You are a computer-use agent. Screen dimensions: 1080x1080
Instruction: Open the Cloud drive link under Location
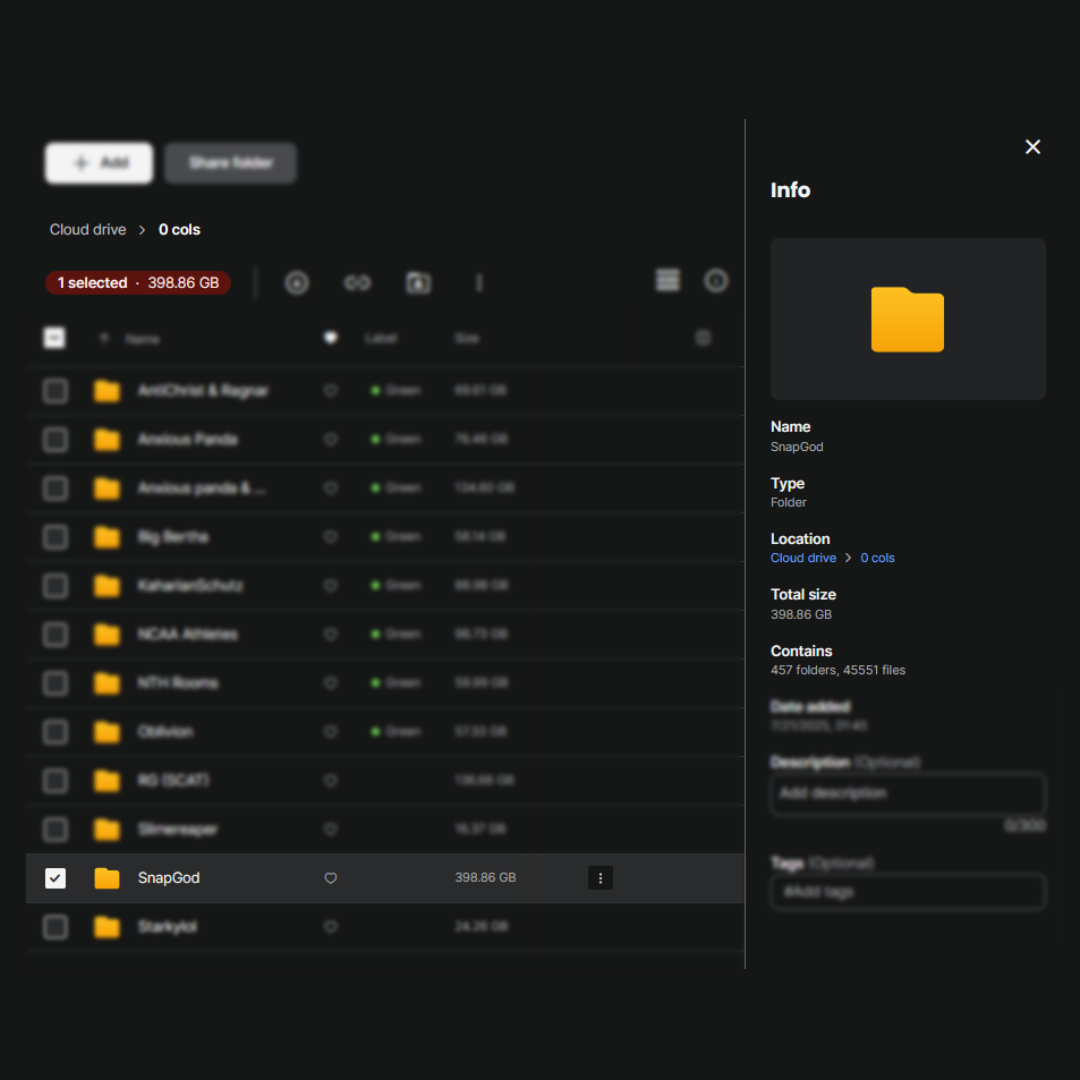803,558
